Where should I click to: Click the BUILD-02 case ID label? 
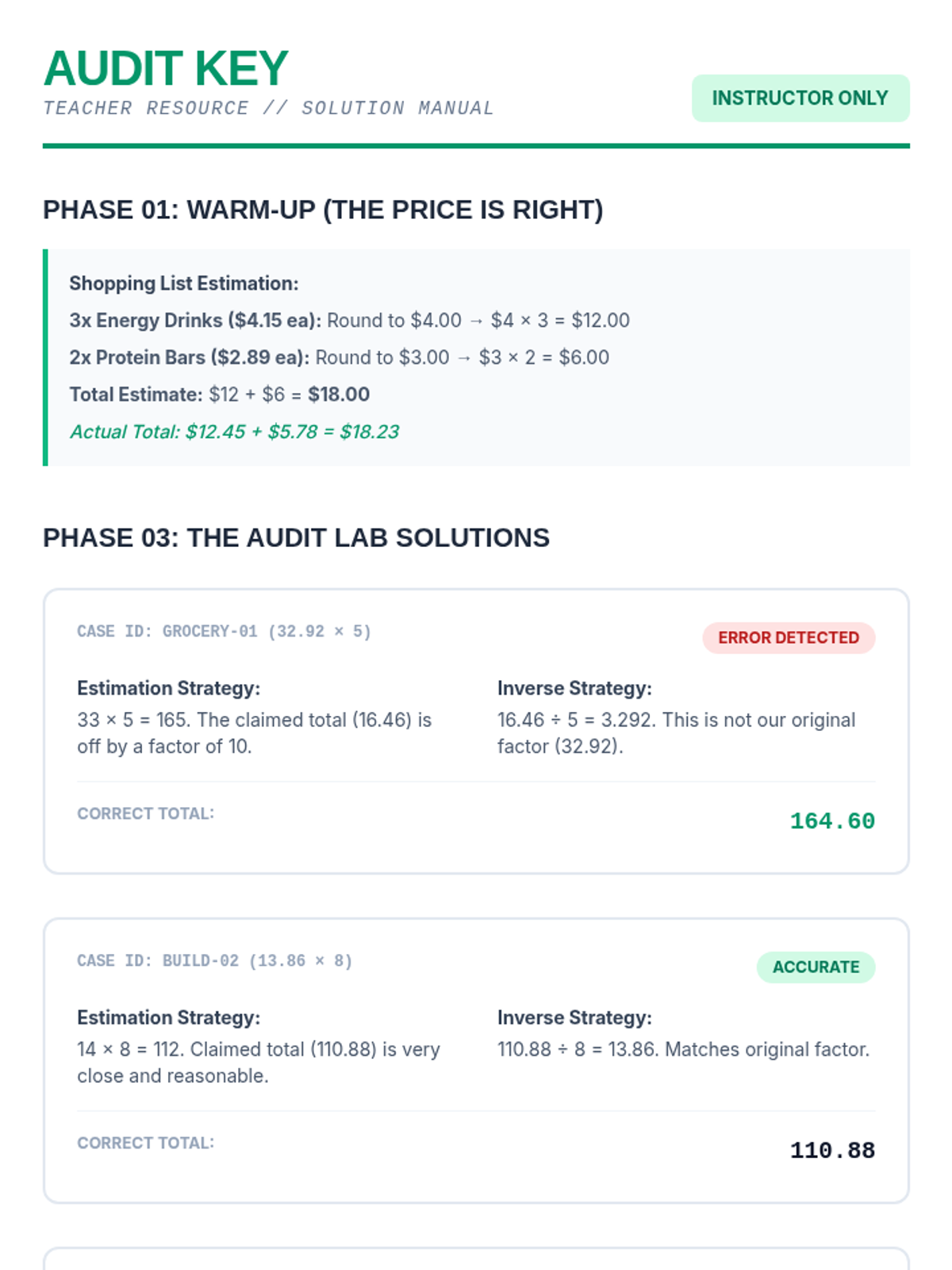click(214, 961)
